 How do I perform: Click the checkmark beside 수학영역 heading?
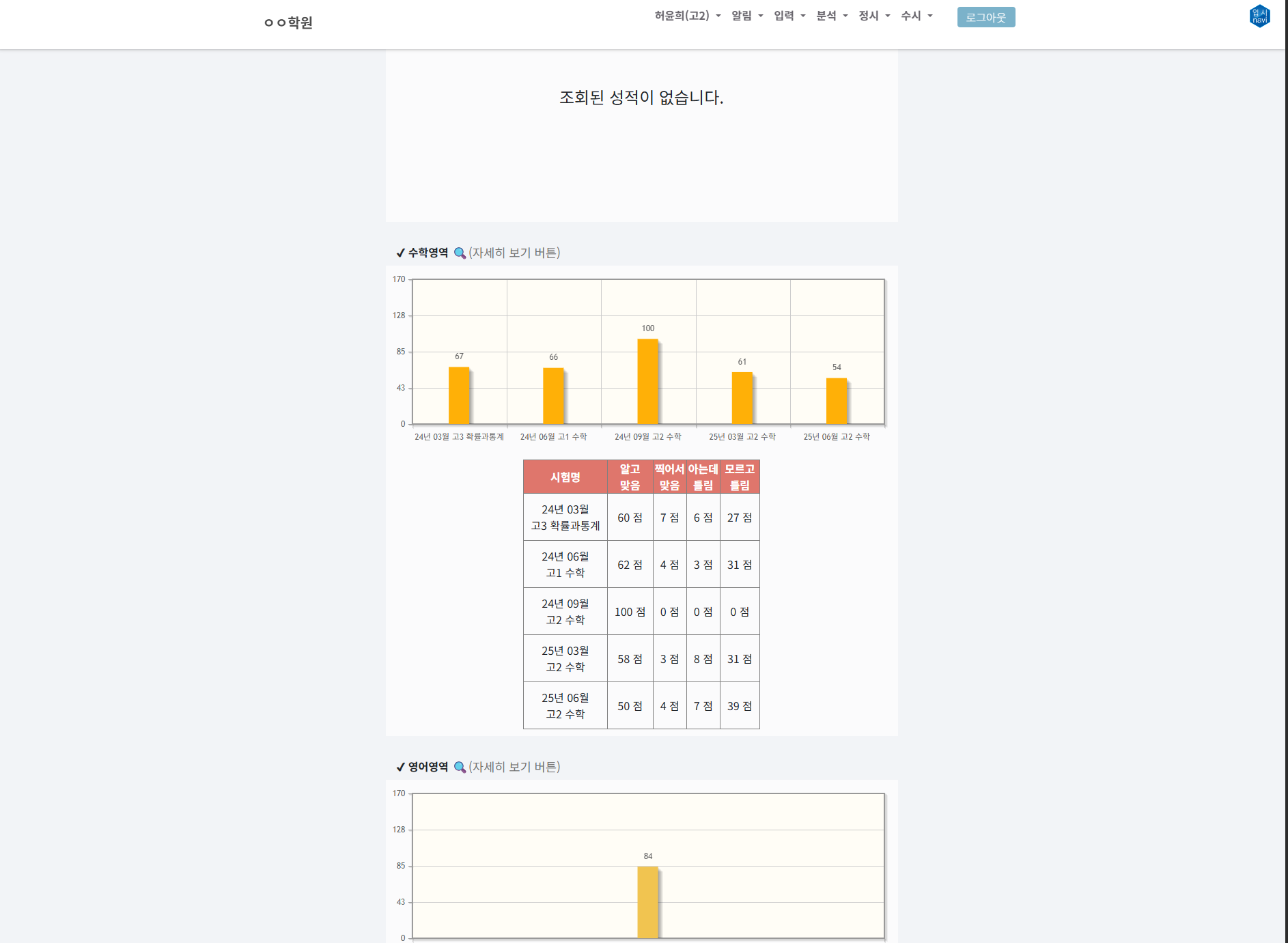point(400,253)
